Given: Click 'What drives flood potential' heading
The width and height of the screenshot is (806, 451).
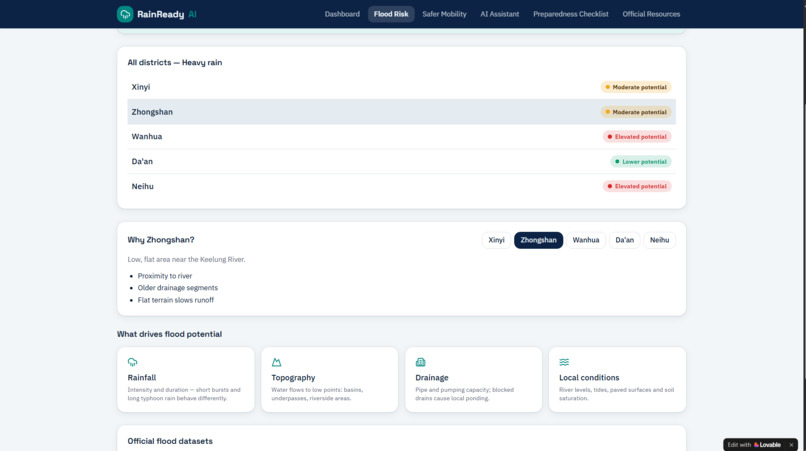Looking at the screenshot, I should pyautogui.click(x=169, y=334).
